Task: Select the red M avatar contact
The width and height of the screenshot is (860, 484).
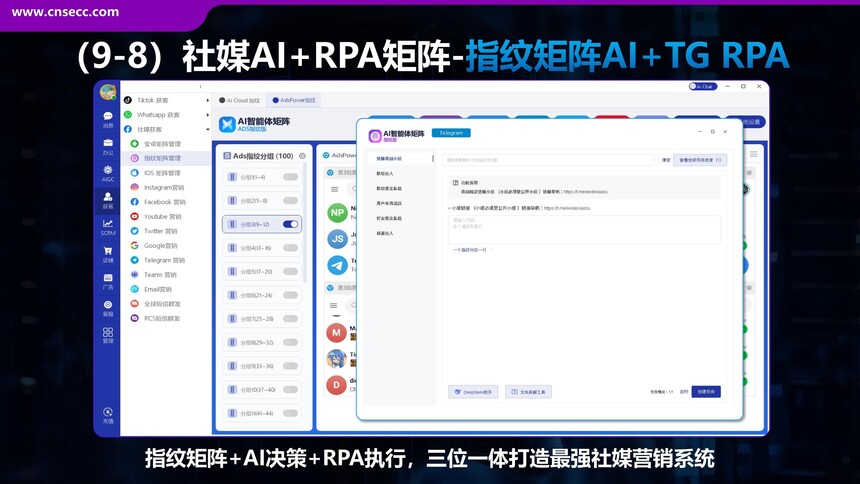Action: [x=336, y=332]
